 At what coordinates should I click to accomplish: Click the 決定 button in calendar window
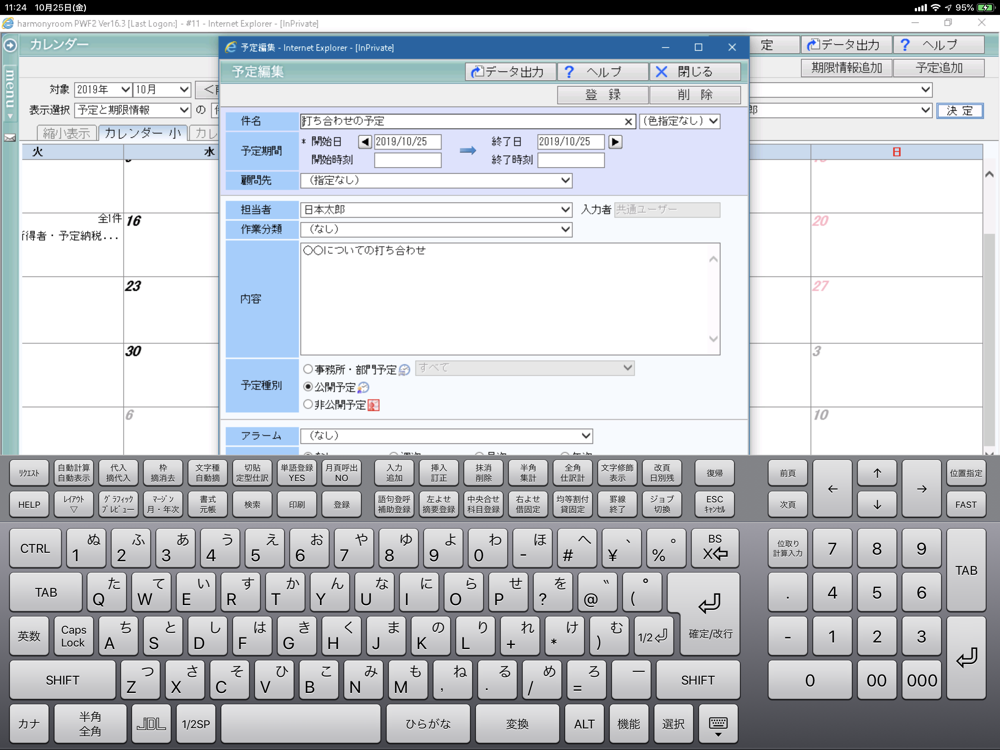coord(959,110)
